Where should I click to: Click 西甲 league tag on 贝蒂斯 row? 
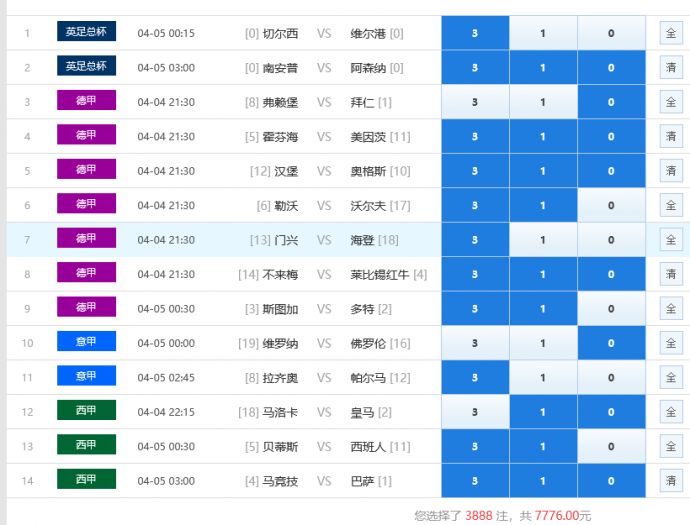pyautogui.click(x=86, y=445)
